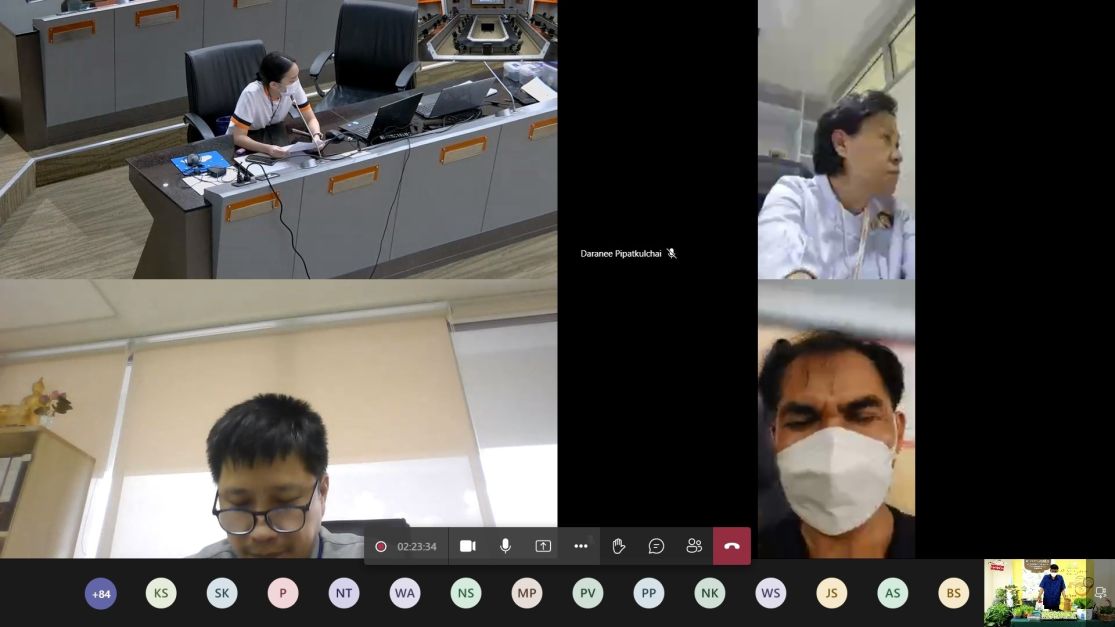The image size is (1115, 627).
Task: Select the BS participant avatar
Action: (x=954, y=594)
